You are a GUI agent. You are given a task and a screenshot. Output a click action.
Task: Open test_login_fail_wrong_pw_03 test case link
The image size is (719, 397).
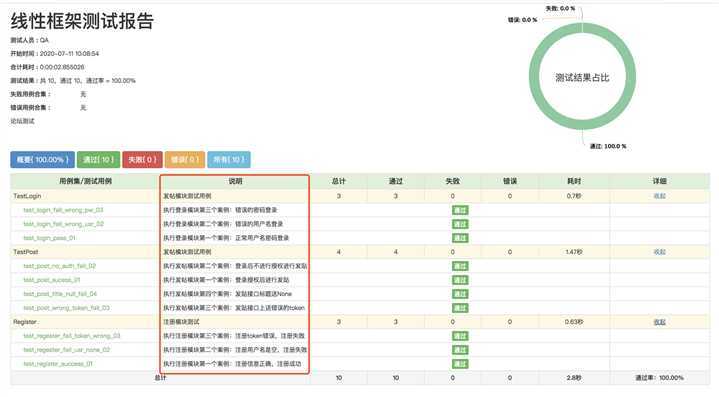(63, 210)
